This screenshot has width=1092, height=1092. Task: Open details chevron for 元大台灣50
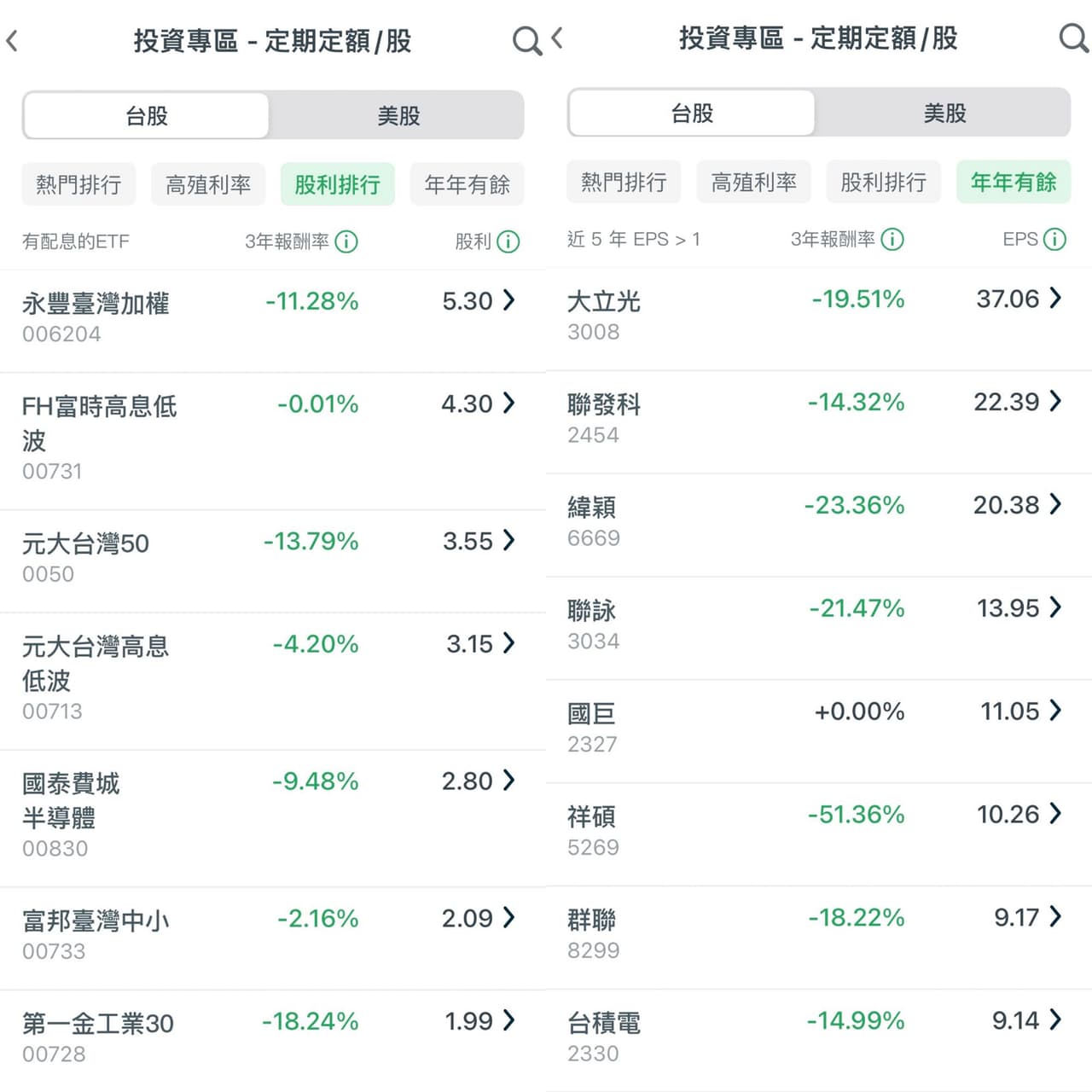[x=509, y=540]
